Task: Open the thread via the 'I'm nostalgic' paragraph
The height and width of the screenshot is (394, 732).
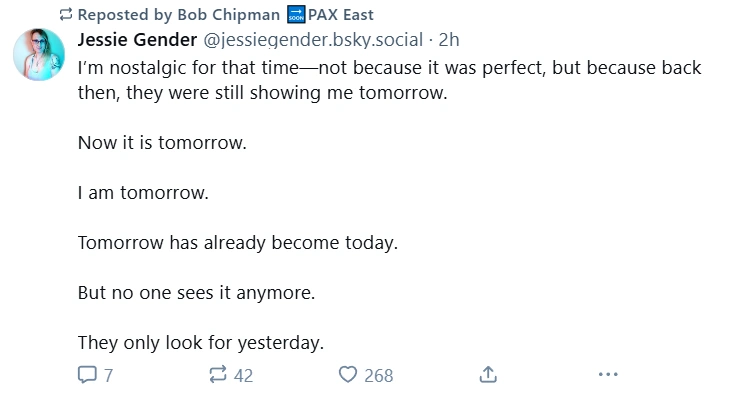Action: click(x=389, y=80)
